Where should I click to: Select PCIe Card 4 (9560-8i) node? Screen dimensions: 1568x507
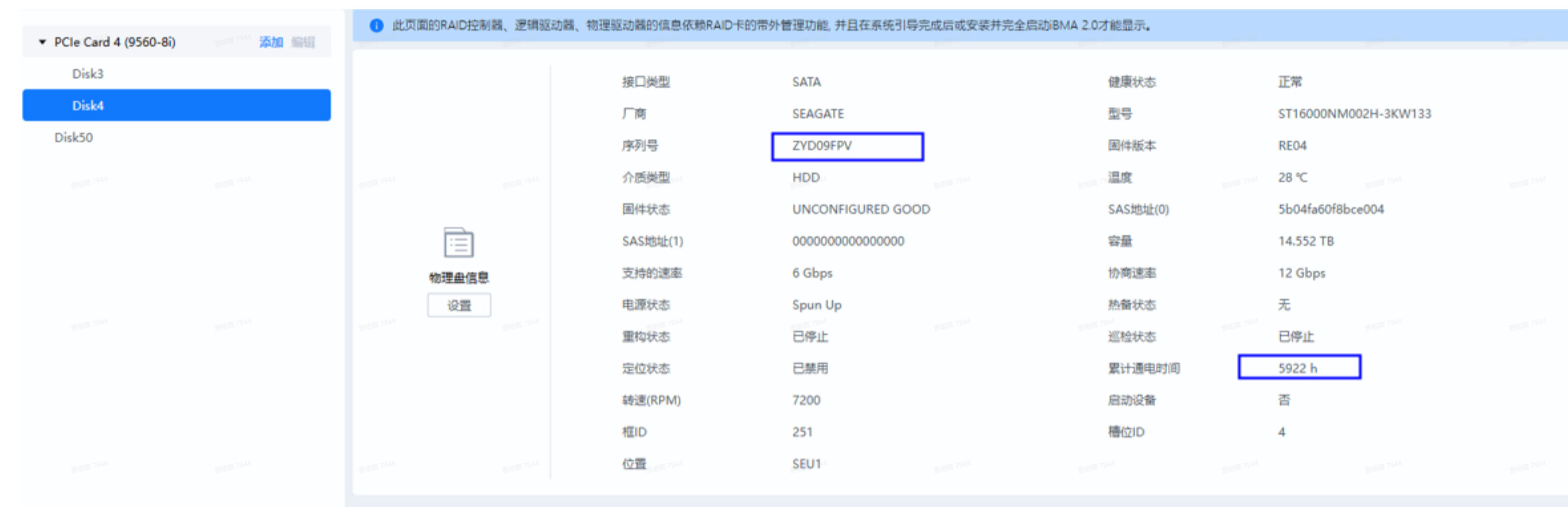point(114,42)
